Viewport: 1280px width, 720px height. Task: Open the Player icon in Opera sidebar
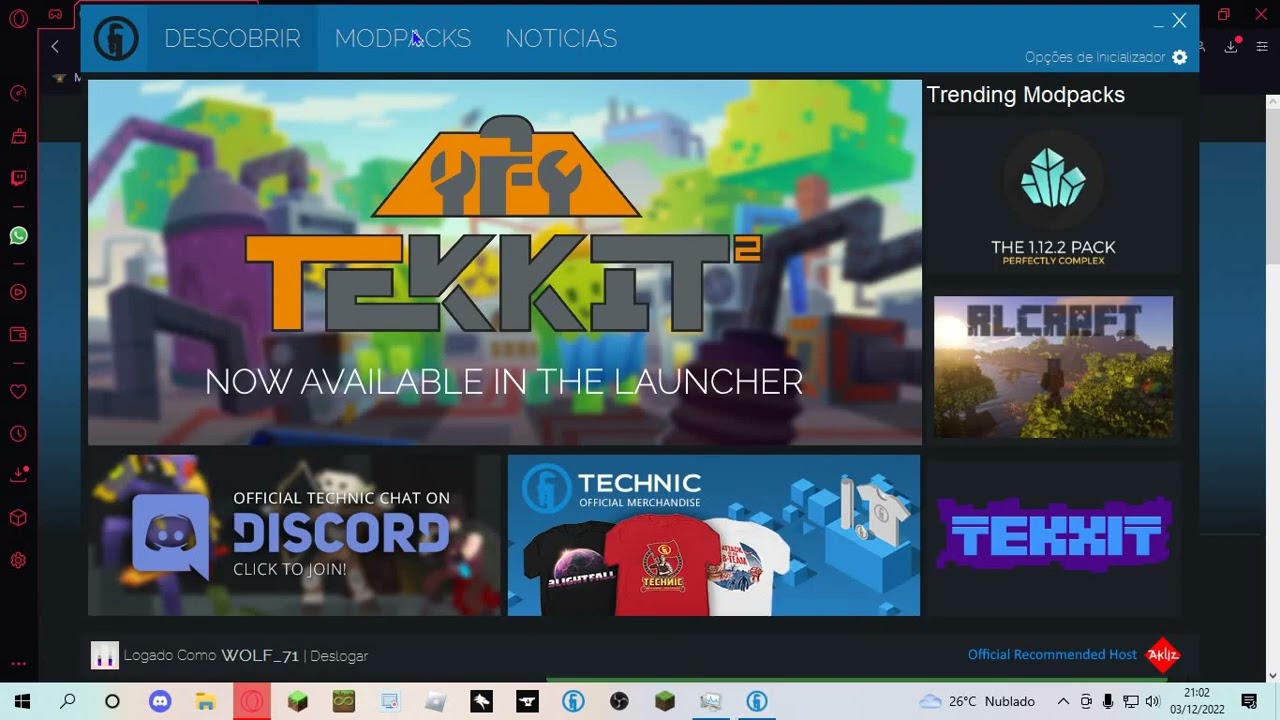(x=18, y=292)
